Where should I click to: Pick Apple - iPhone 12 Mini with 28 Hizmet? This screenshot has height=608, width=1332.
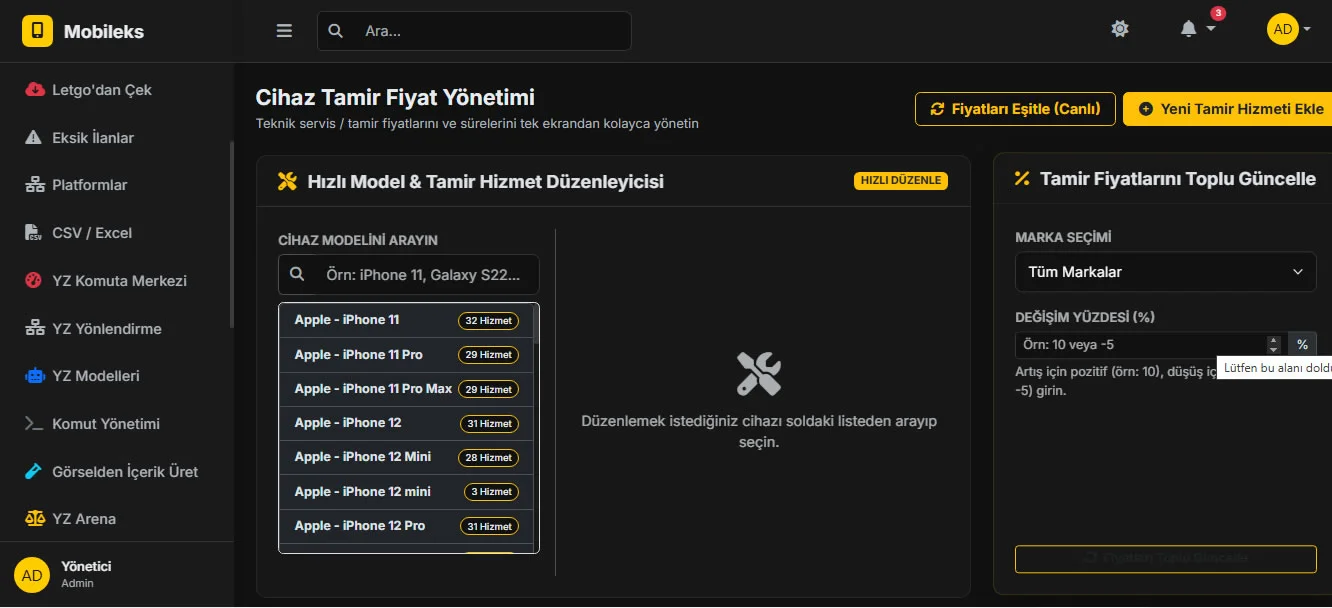406,457
